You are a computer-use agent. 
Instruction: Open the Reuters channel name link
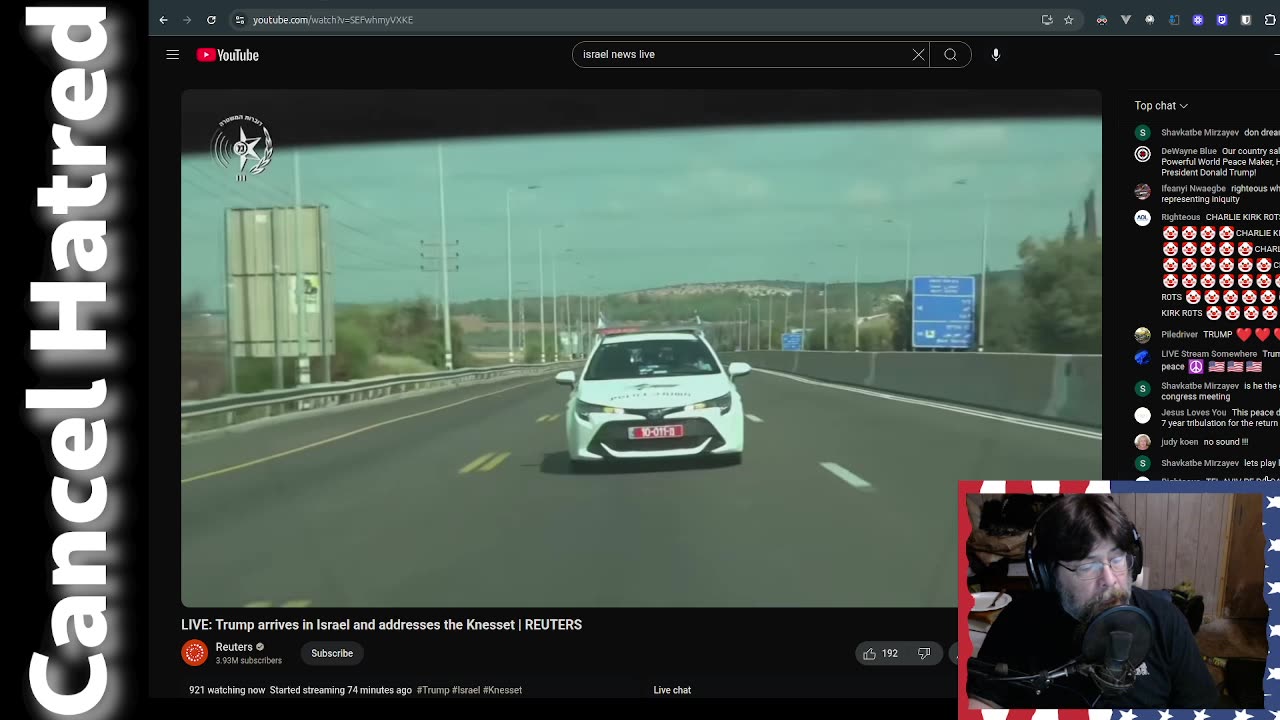pyautogui.click(x=234, y=647)
